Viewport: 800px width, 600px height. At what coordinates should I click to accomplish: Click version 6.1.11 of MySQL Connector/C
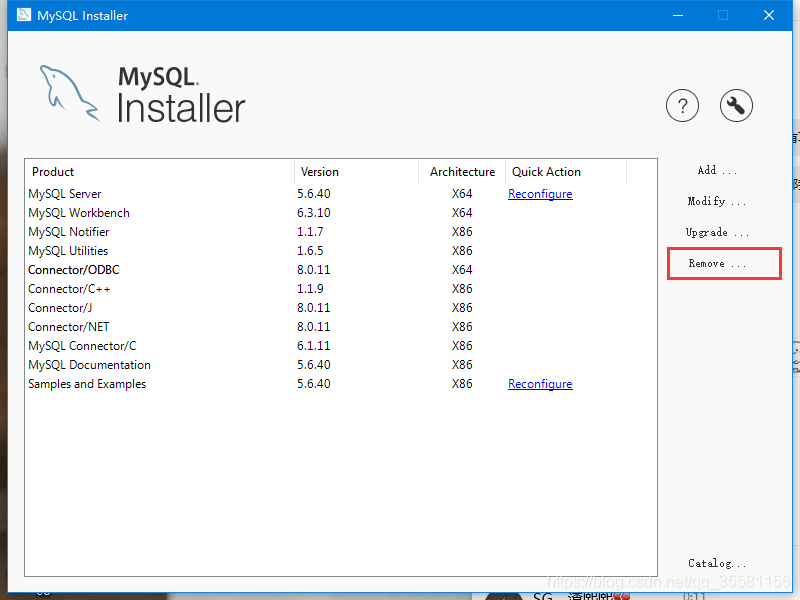pyautogui.click(x=314, y=345)
